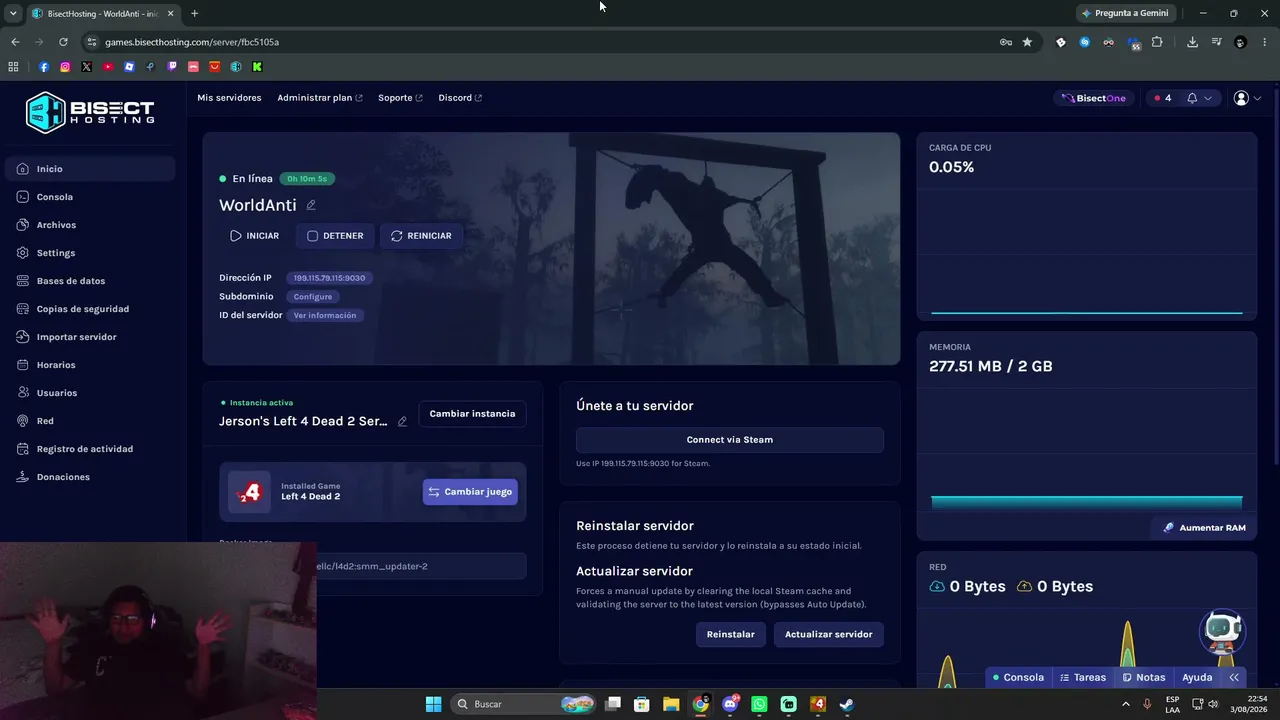Edit the WorldAnti server name pencil
Image resolution: width=1280 pixels, height=720 pixels.
pos(311,205)
